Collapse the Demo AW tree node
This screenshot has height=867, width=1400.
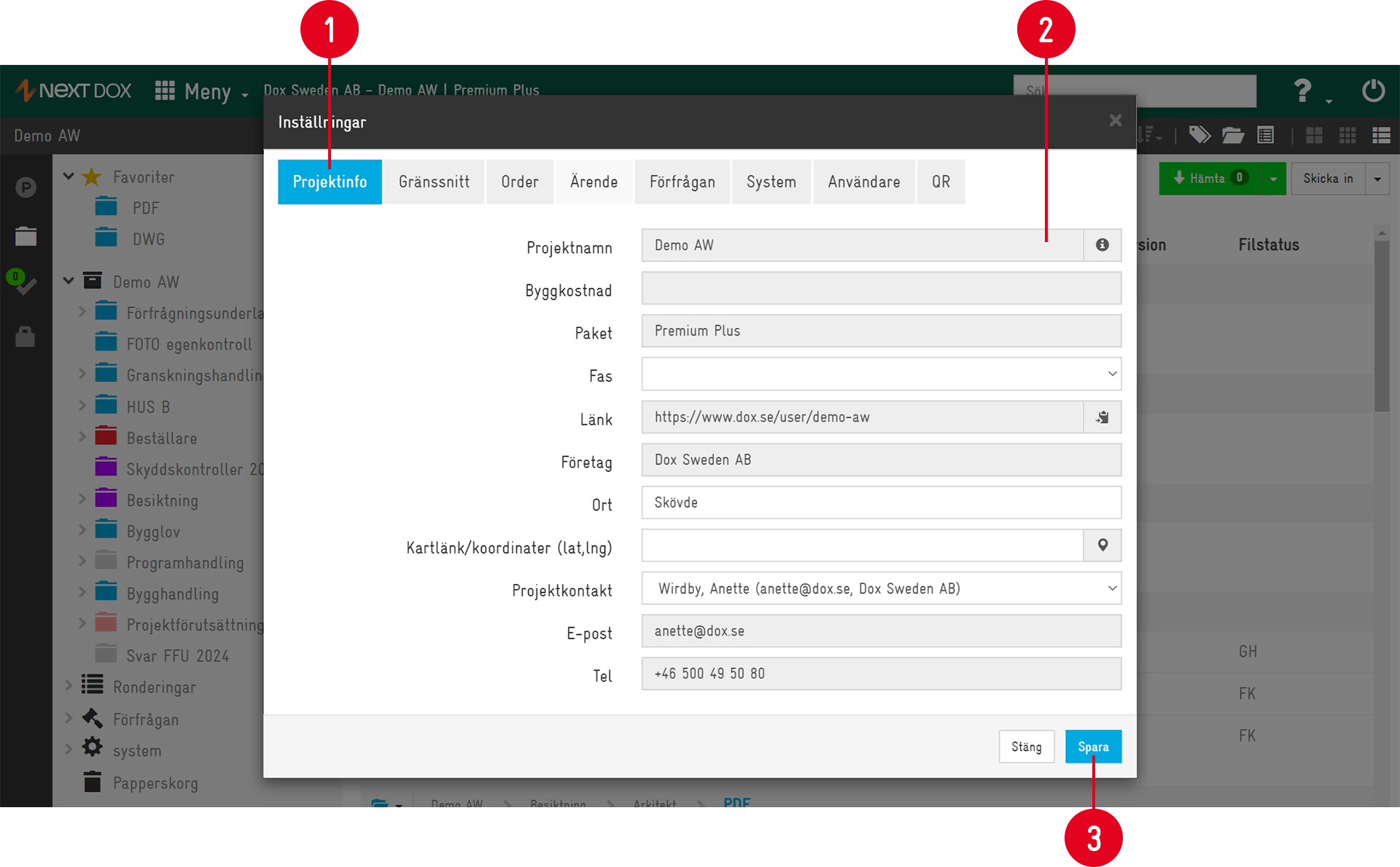coord(69,281)
